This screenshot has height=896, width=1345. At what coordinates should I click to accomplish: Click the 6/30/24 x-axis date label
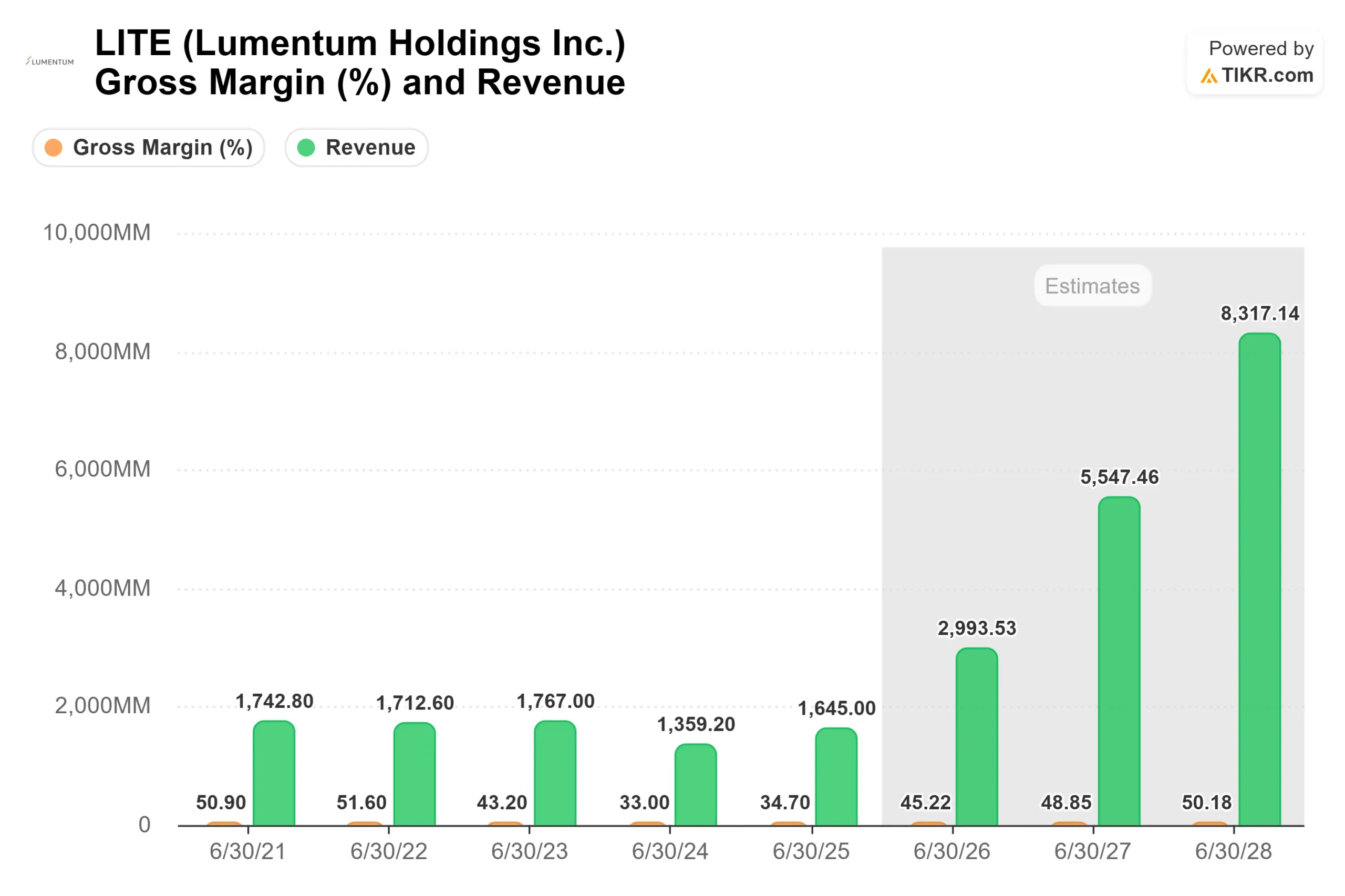[x=670, y=851]
